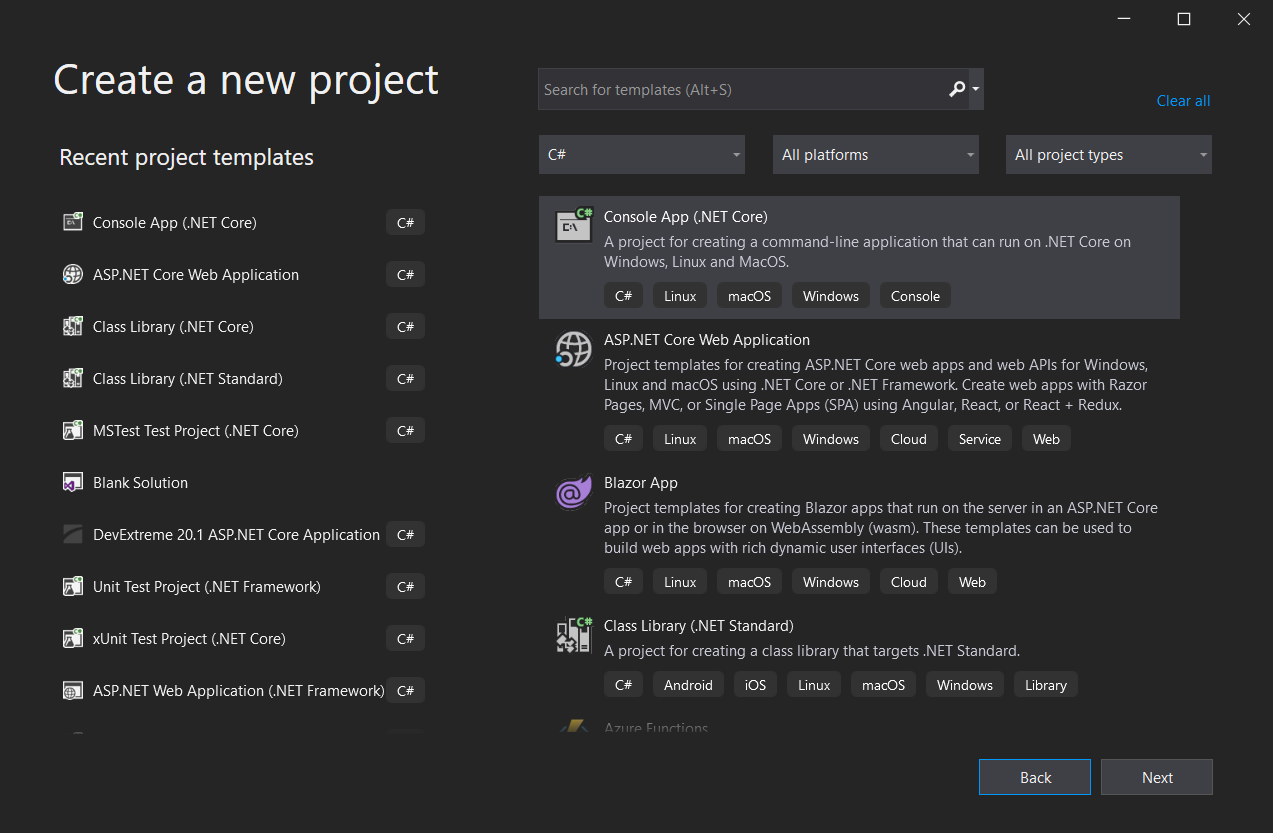This screenshot has height=833, width=1273.
Task: Select the Blank Solution icon
Action: (72, 482)
